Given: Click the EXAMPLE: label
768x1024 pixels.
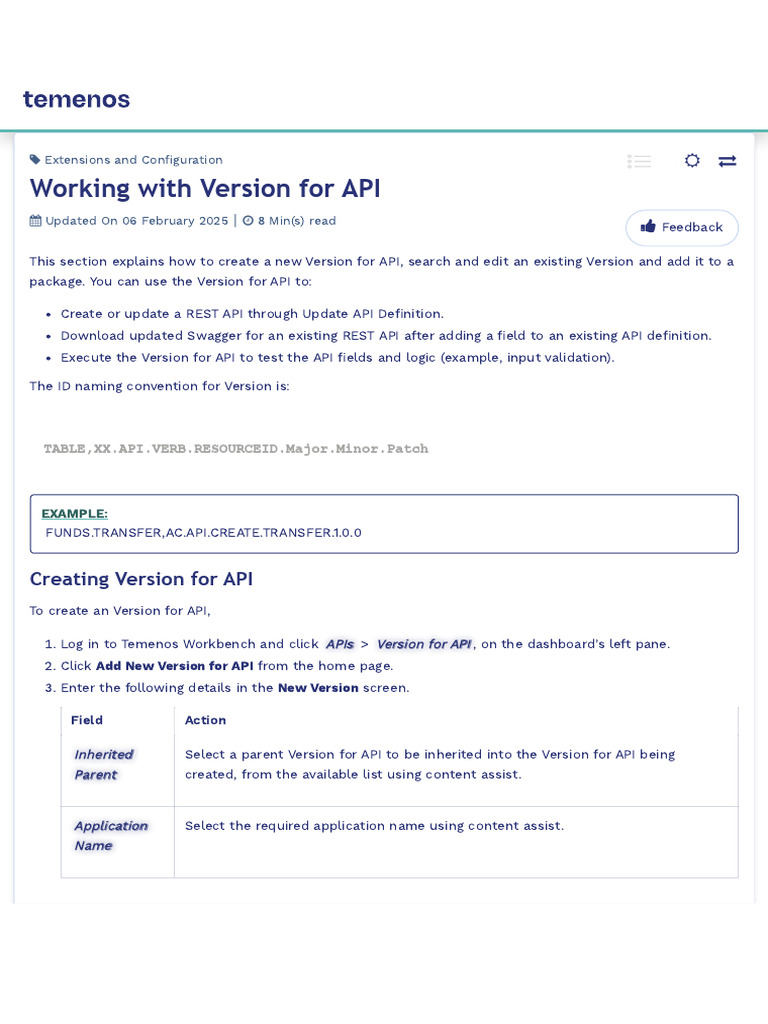Looking at the screenshot, I should coord(74,514).
